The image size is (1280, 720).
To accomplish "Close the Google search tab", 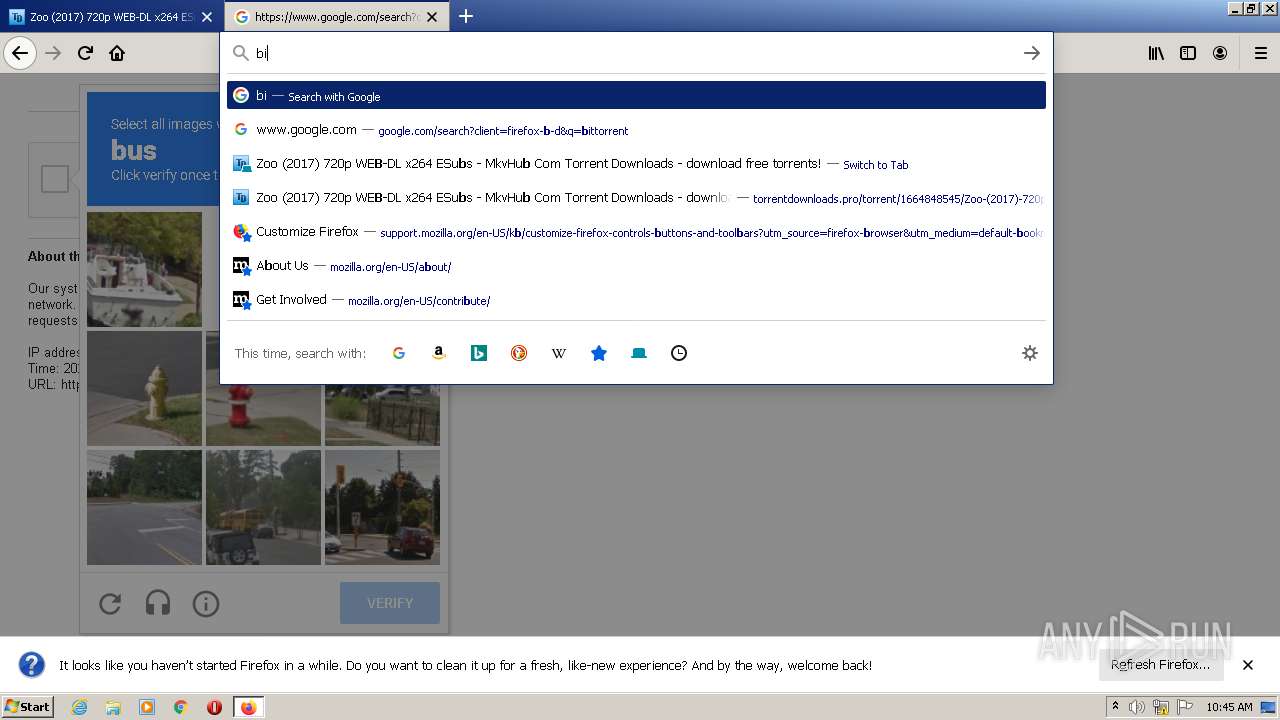I will [x=432, y=17].
